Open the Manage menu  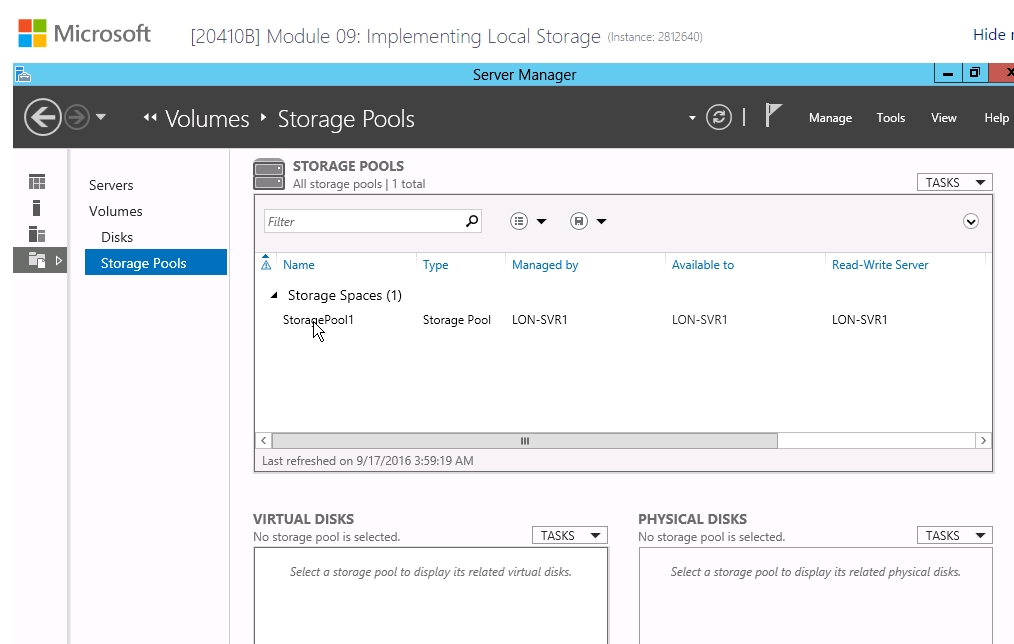point(830,118)
